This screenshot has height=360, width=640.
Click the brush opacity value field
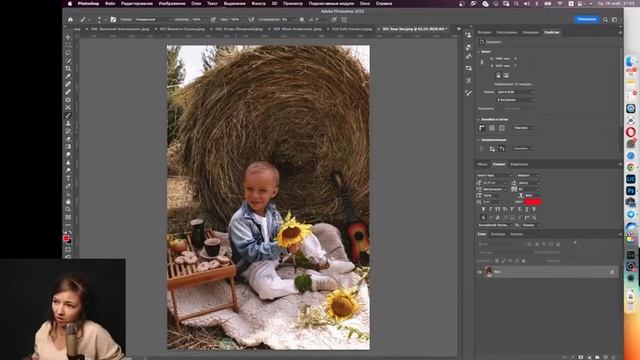(197, 20)
